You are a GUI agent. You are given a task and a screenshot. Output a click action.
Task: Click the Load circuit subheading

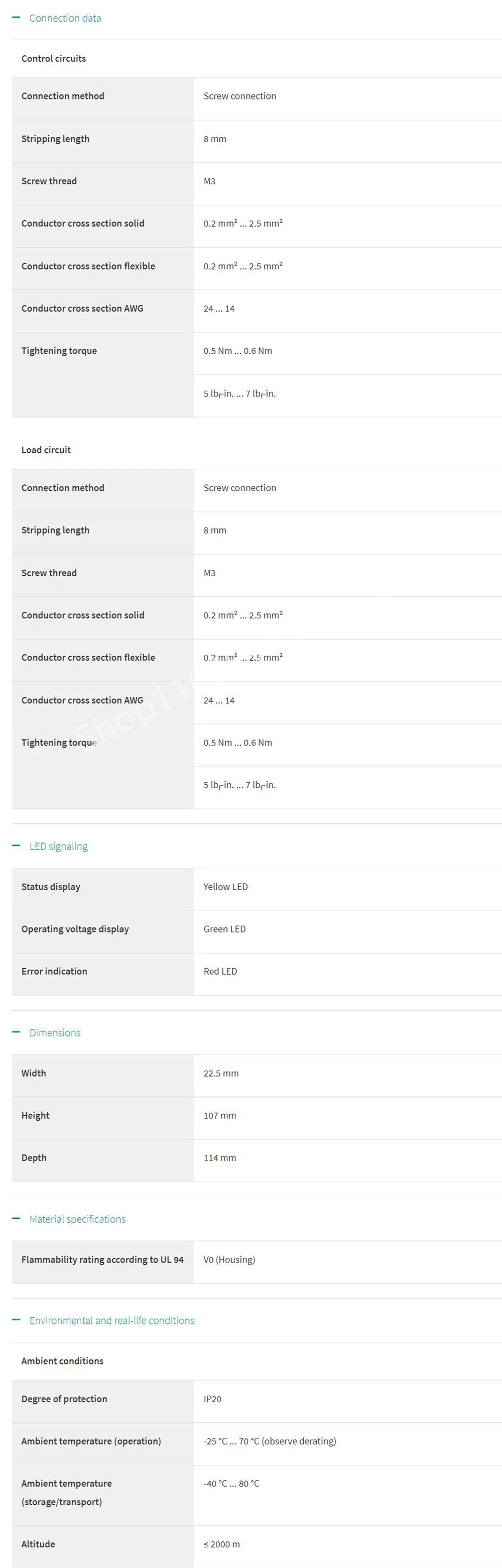(x=46, y=450)
